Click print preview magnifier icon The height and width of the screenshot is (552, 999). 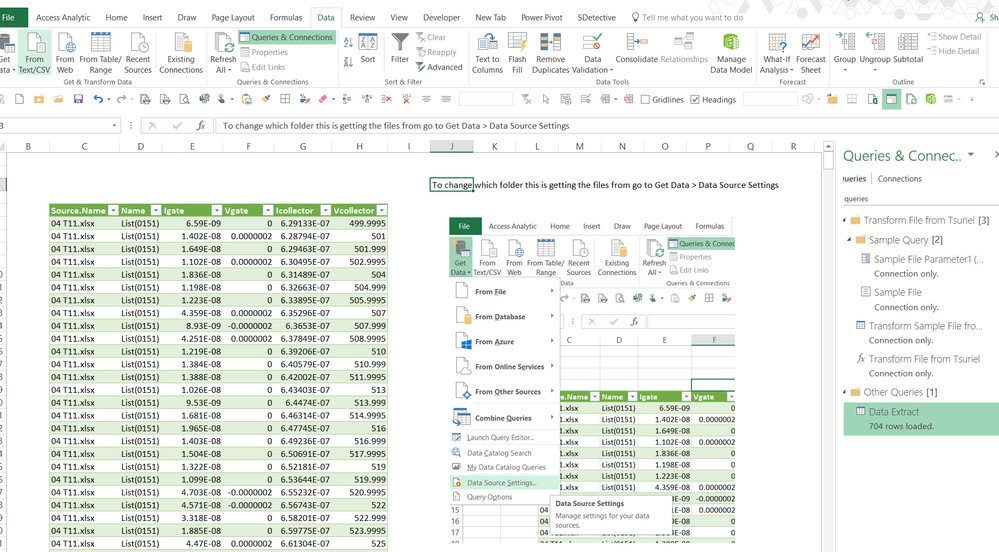(184, 99)
